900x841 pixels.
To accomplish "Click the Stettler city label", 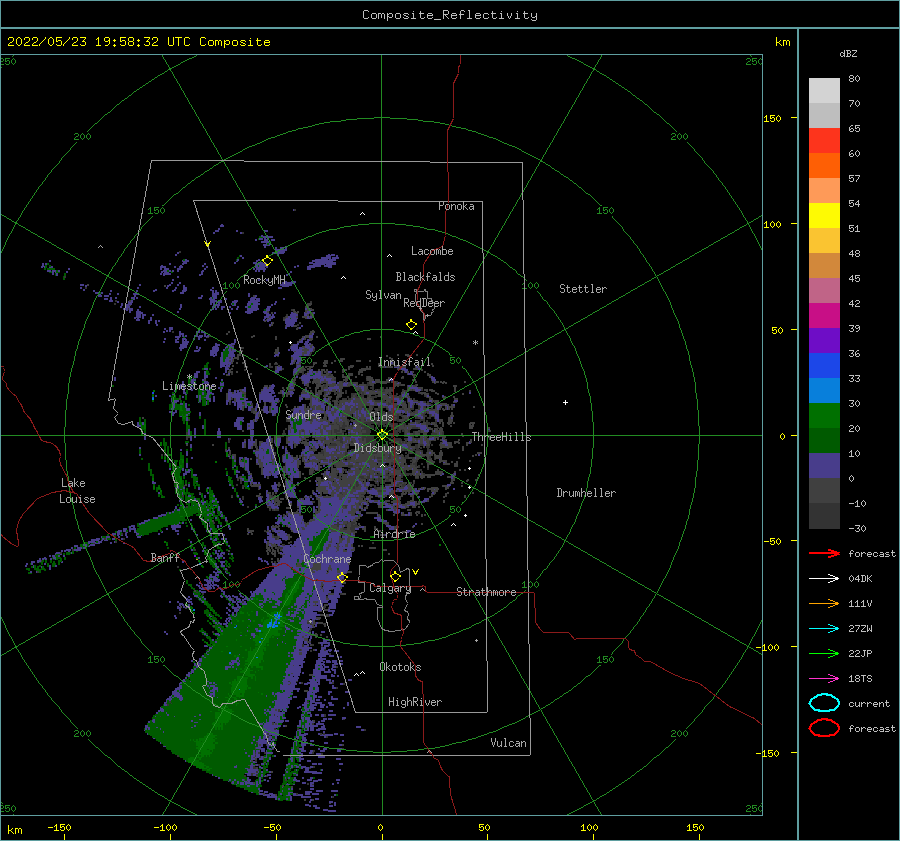I will (x=583, y=289).
